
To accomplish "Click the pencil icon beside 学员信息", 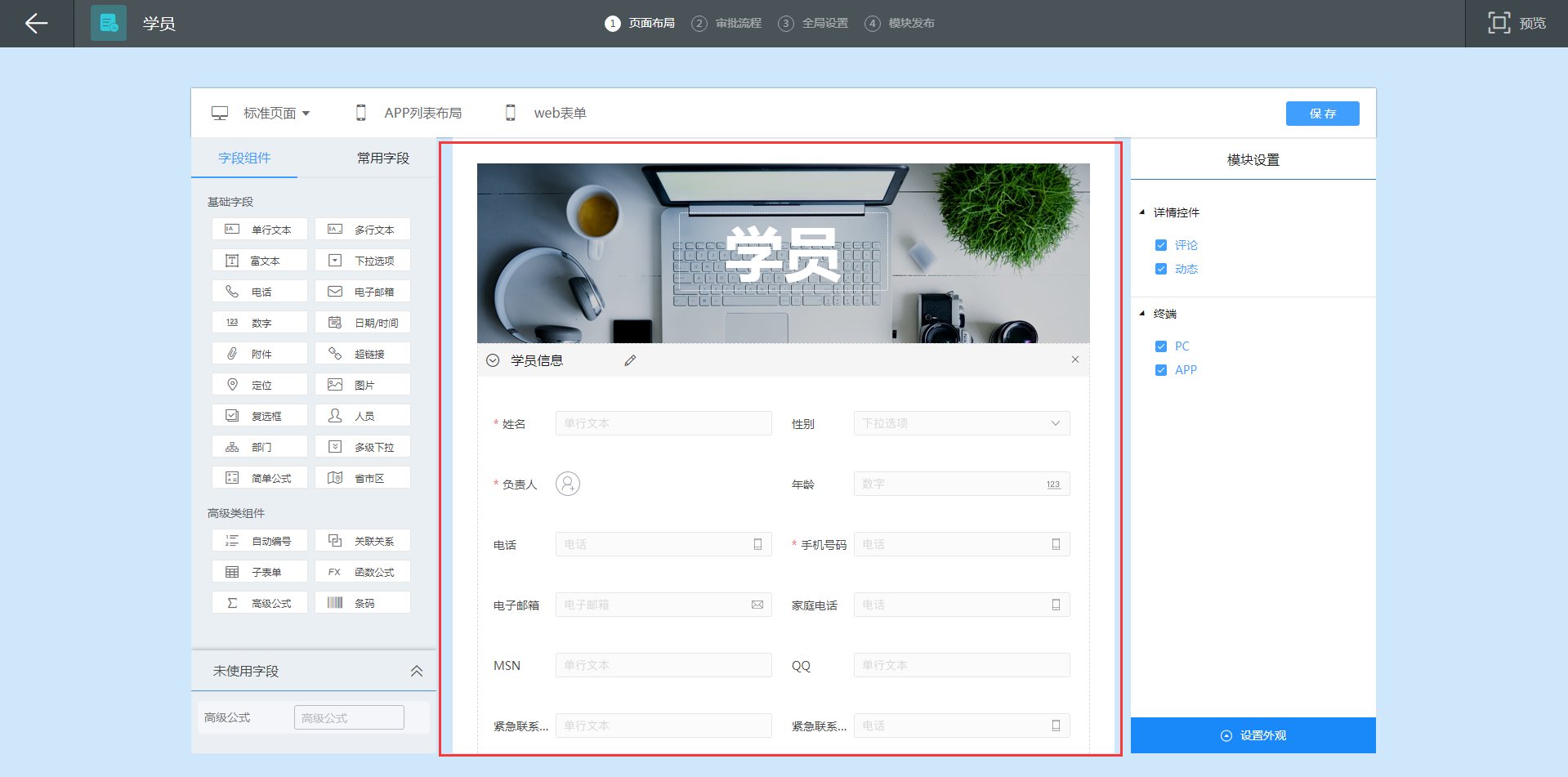I will [630, 360].
